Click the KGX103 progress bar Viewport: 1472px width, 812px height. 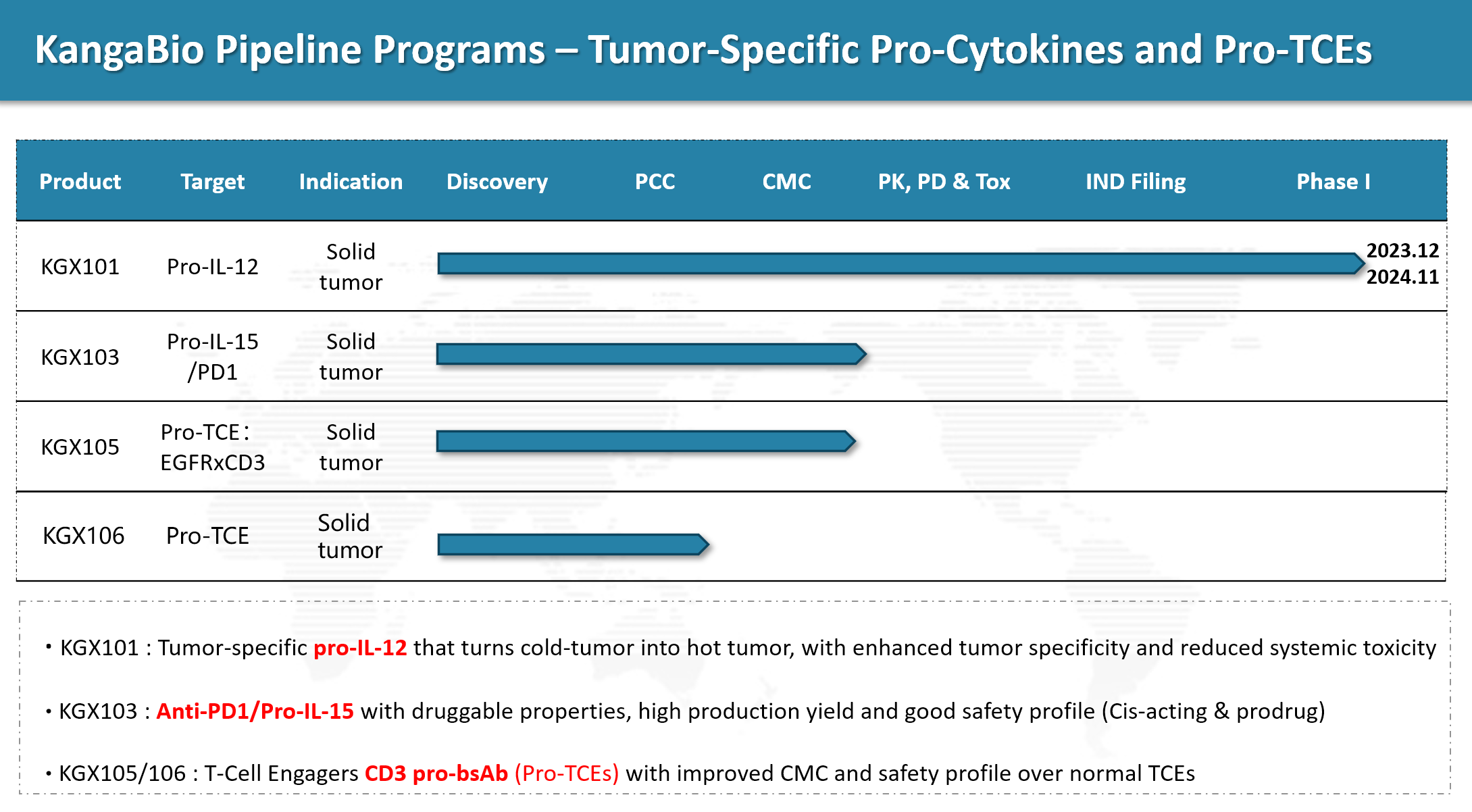click(x=649, y=354)
